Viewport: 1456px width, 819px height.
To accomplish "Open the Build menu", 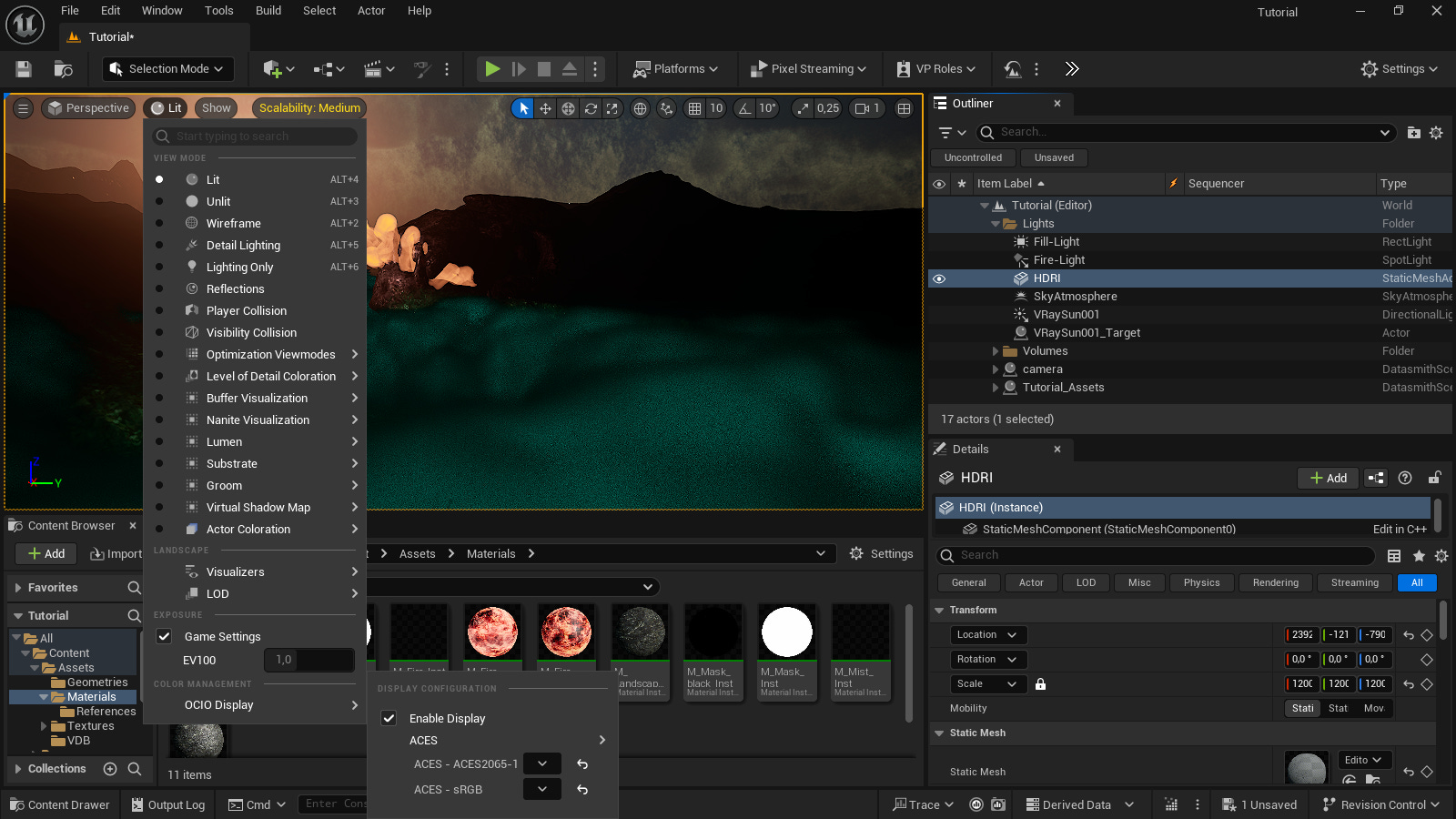I will tap(268, 11).
